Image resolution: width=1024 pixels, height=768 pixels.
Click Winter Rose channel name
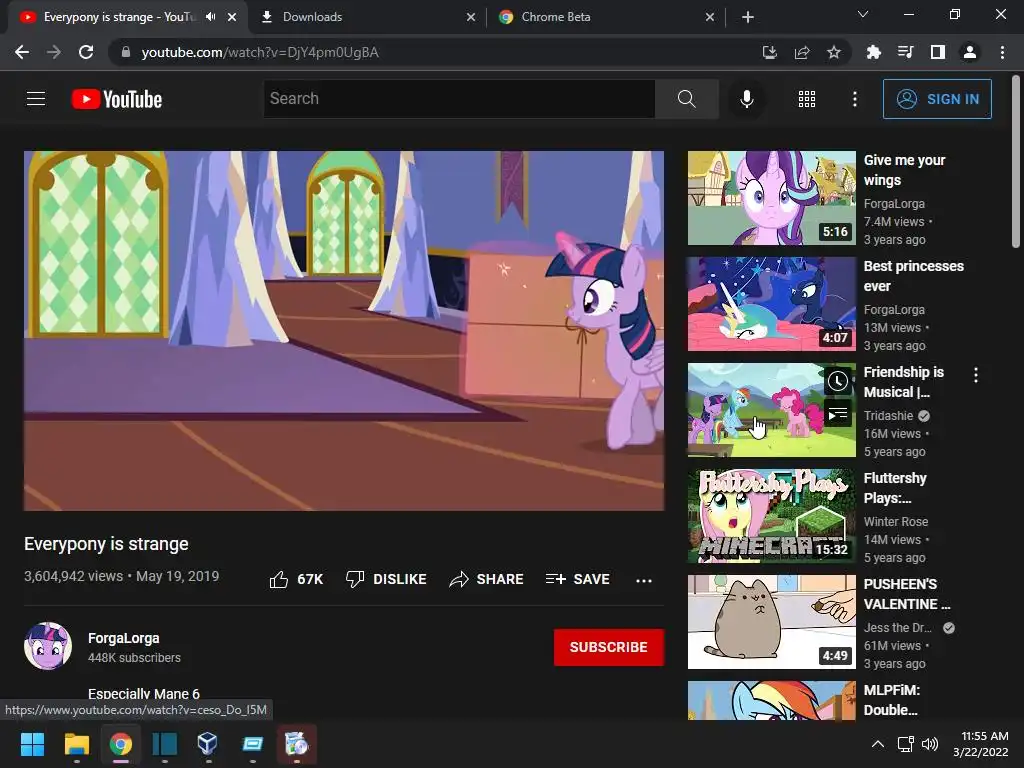point(896,521)
